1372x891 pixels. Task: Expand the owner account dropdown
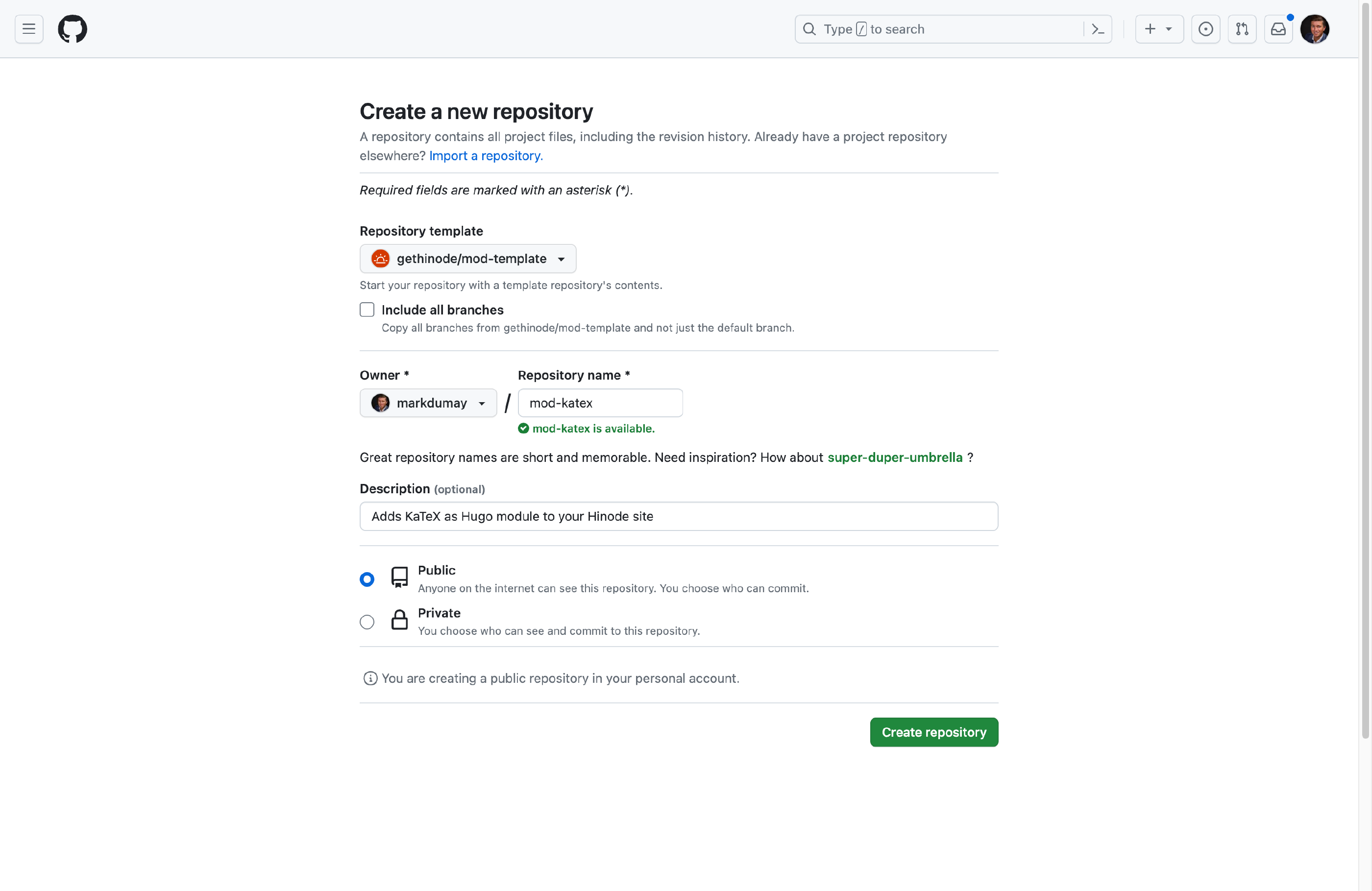click(428, 402)
